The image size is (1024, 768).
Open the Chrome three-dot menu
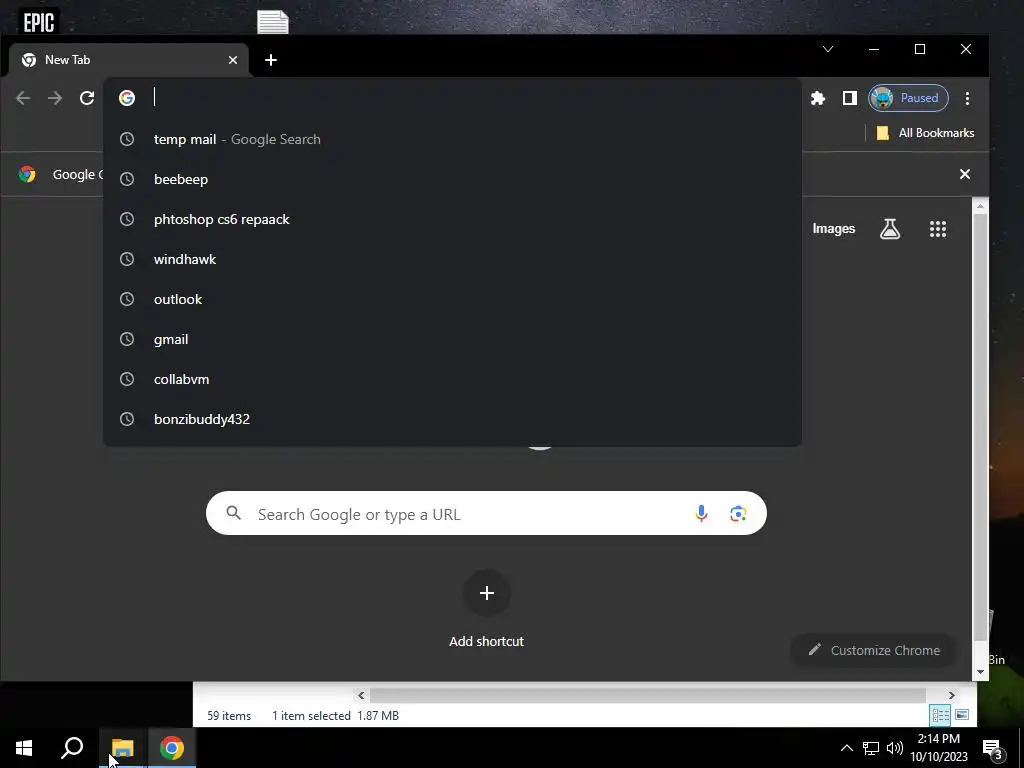click(967, 98)
